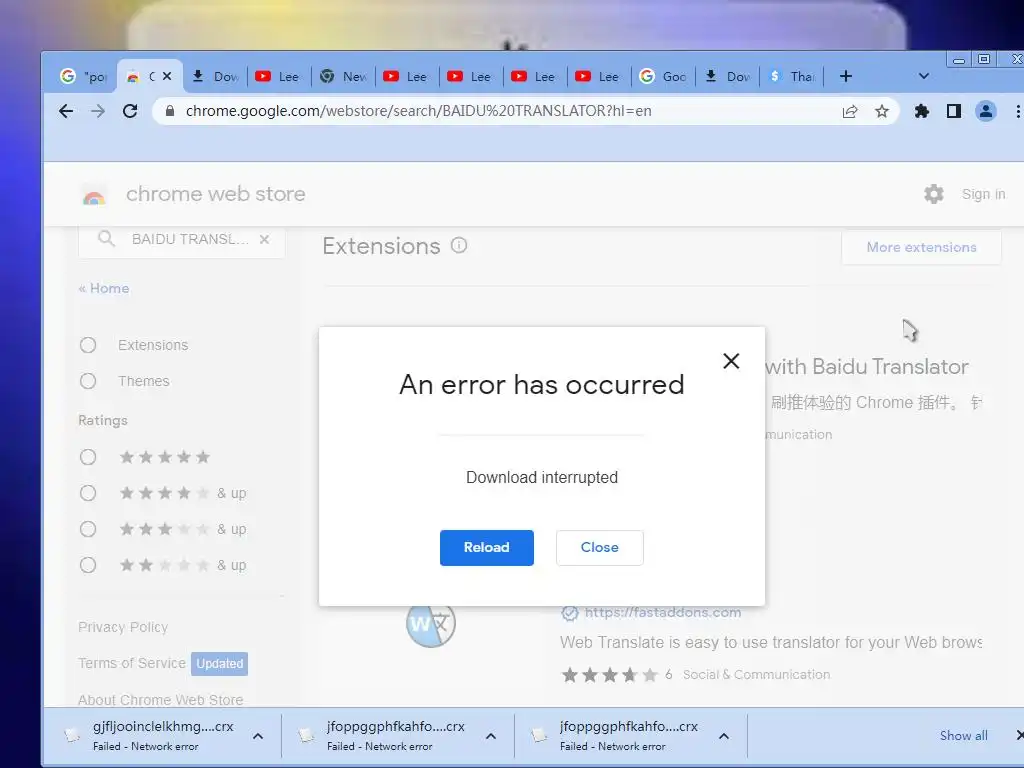
Task: Go to the Home link in sidebar
Action: (x=104, y=289)
